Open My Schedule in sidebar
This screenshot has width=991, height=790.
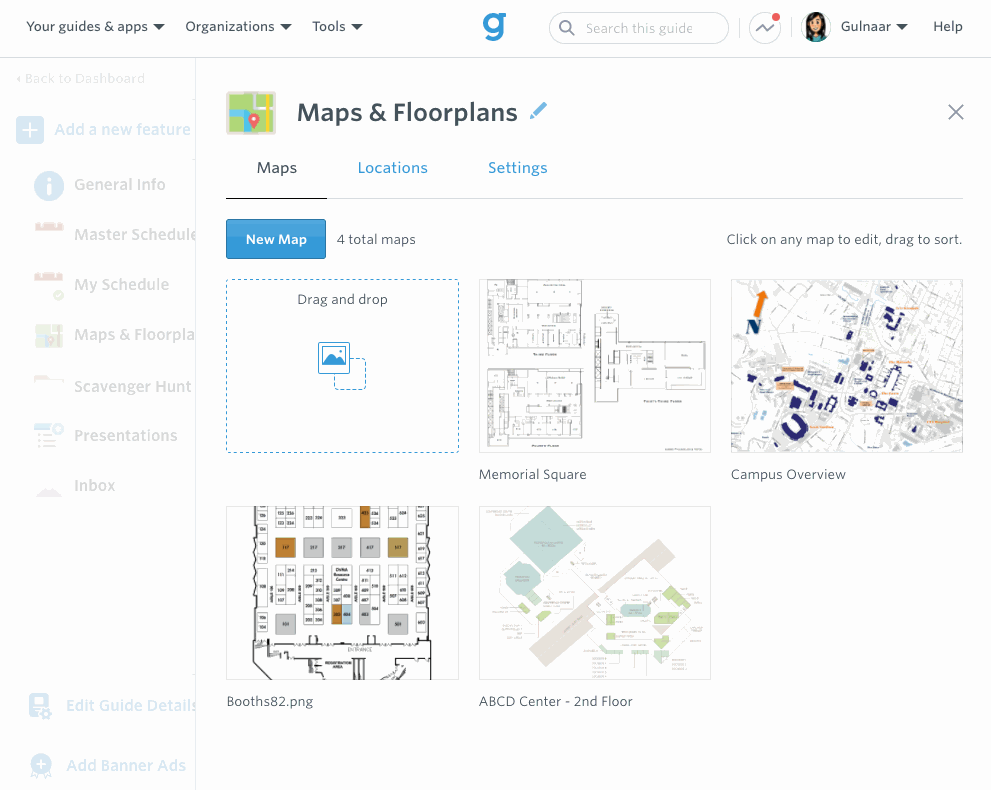122,284
